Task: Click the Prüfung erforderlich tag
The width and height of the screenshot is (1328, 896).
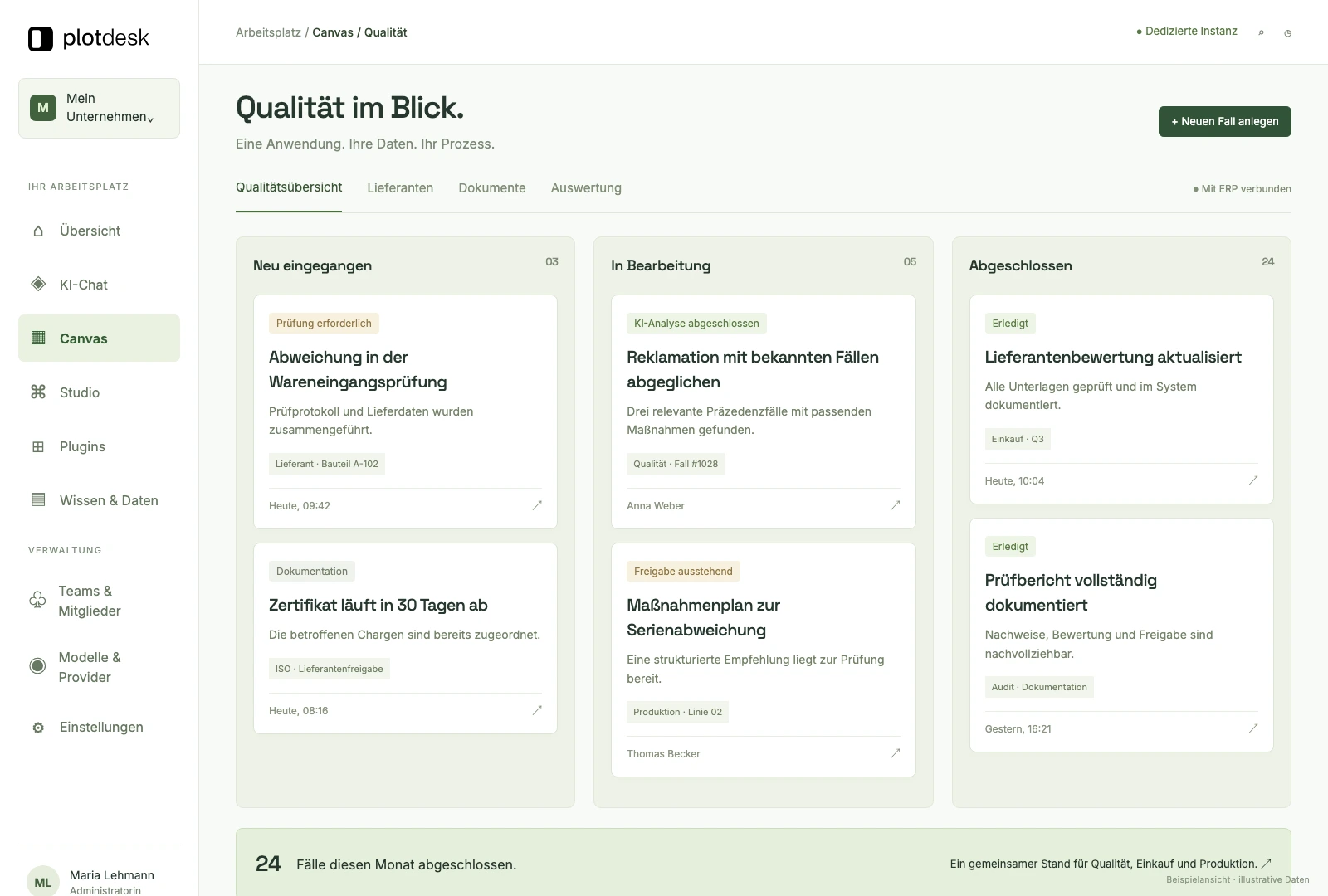Action: pyautogui.click(x=324, y=323)
